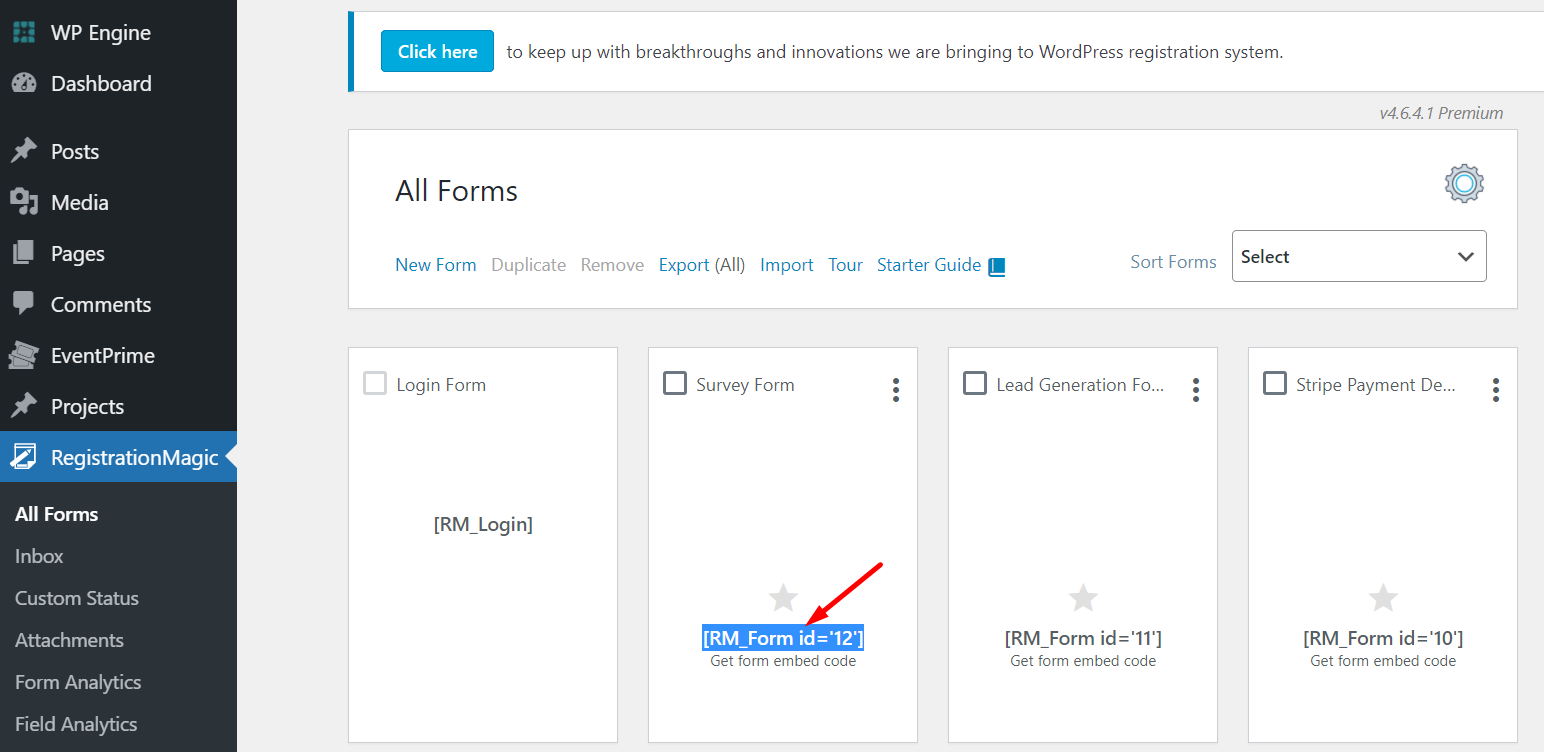Click the Duplicate link
The width and height of the screenshot is (1544, 752).
tap(529, 265)
